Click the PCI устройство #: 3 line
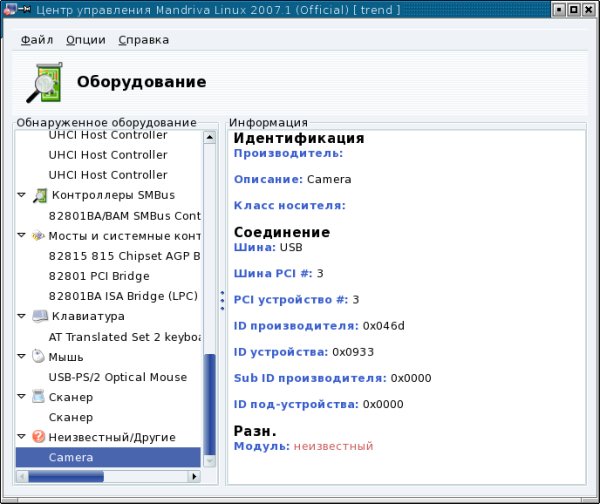 [297, 300]
